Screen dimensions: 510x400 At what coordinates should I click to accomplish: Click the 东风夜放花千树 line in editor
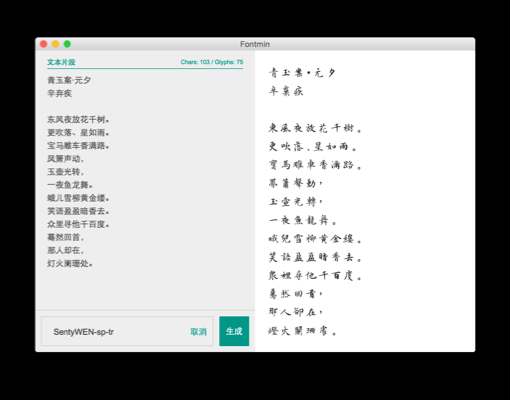(78, 119)
